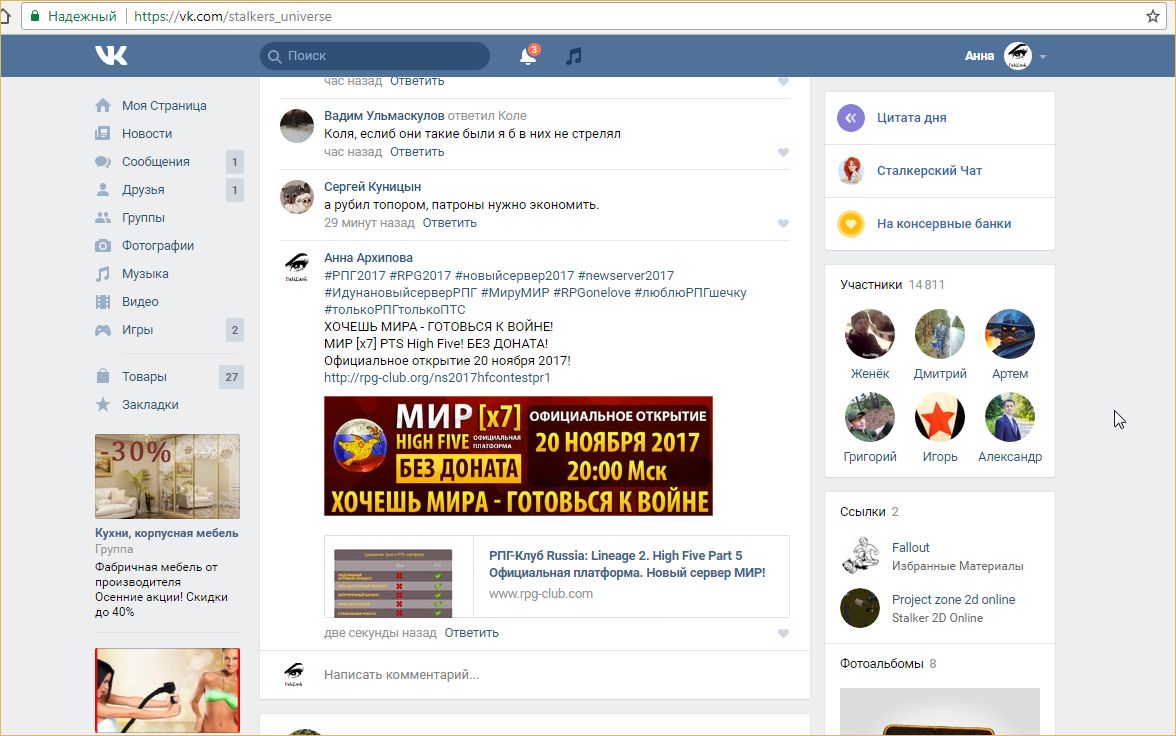Click the yellow heart icon of На консервные банки
Screen dimensions: 1176x736
pos(851,224)
